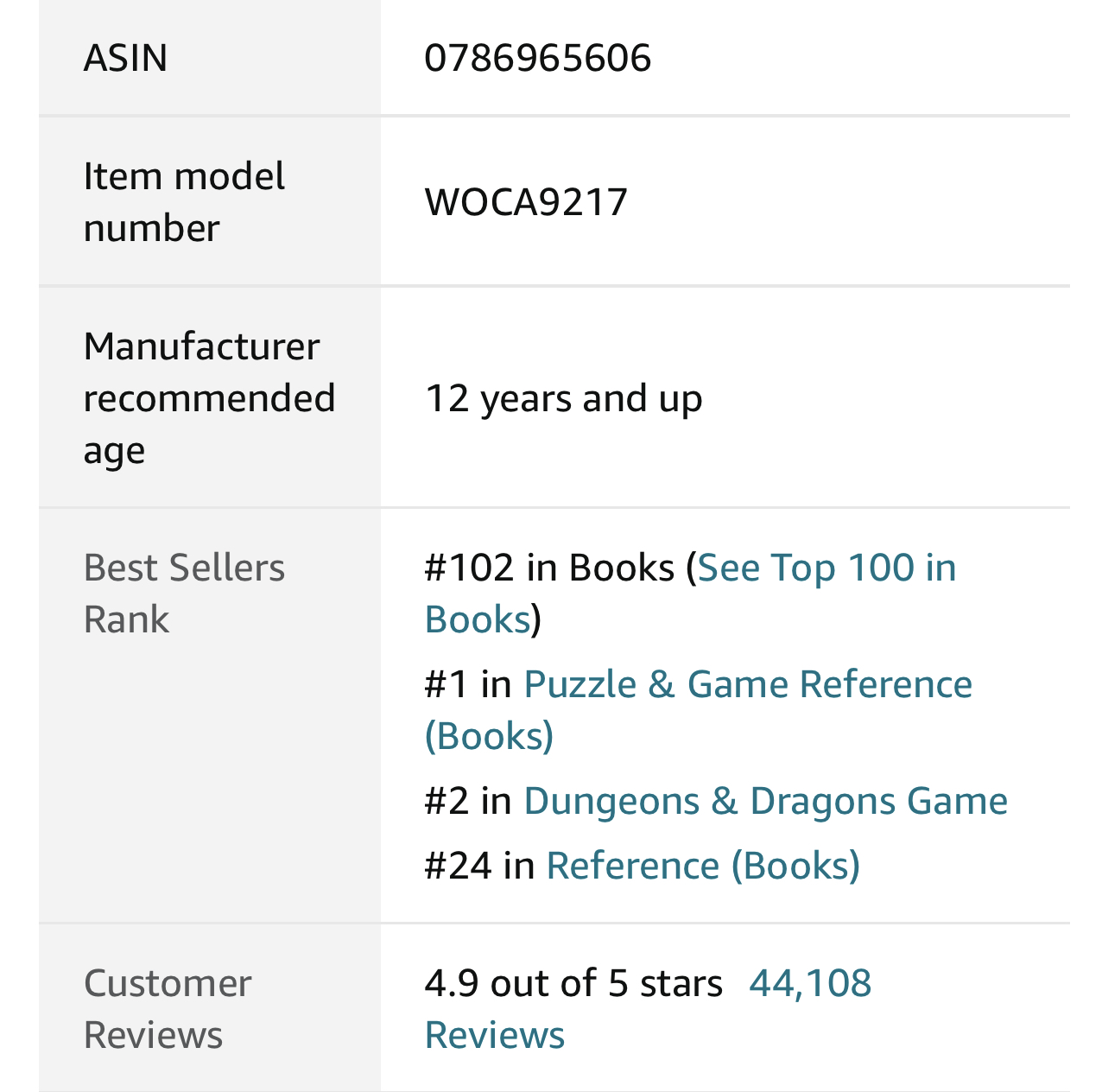The width and height of the screenshot is (1102, 1092).
Task: Click the 12 years and up text
Action: [x=564, y=399]
